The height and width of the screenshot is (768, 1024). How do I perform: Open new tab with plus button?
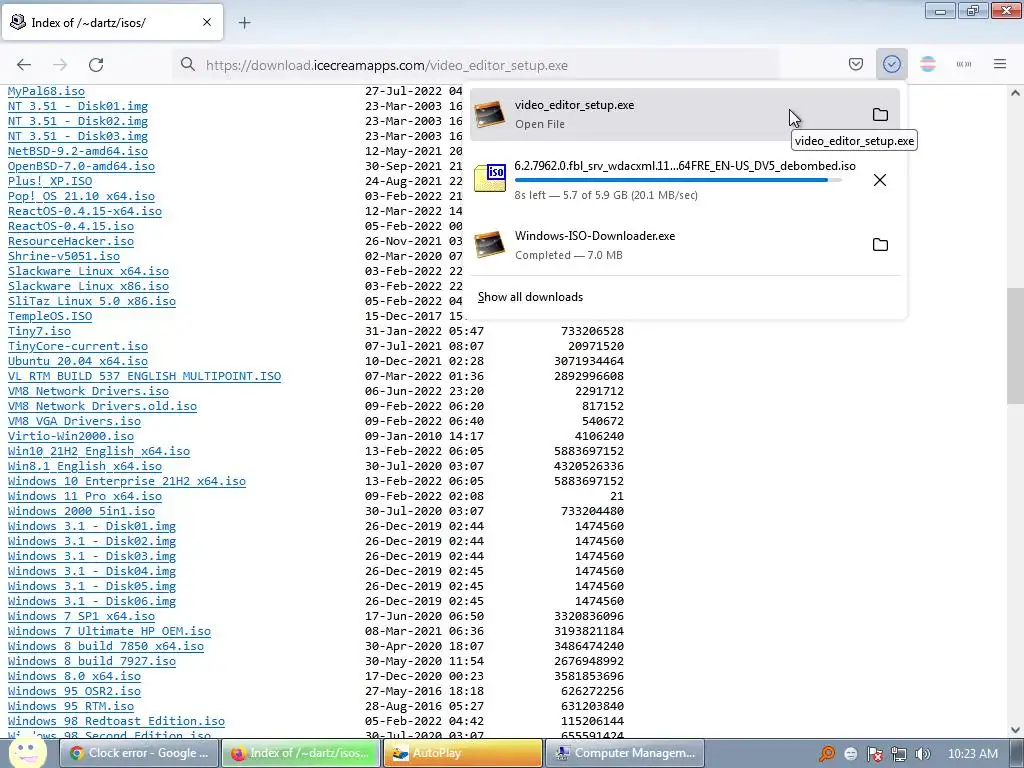tap(244, 23)
